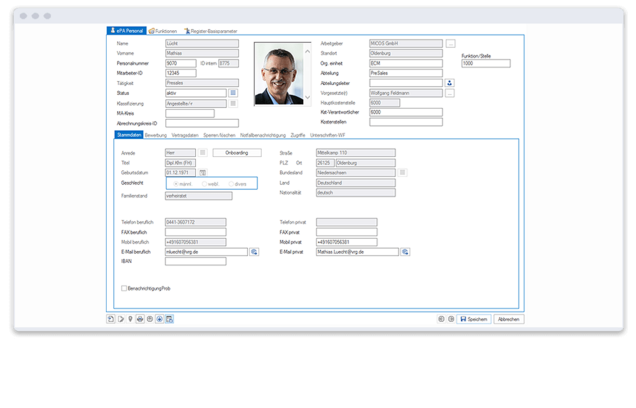Click the Kst-Verantwortlicher field
This screenshot has height=408, width=636.
406,112
